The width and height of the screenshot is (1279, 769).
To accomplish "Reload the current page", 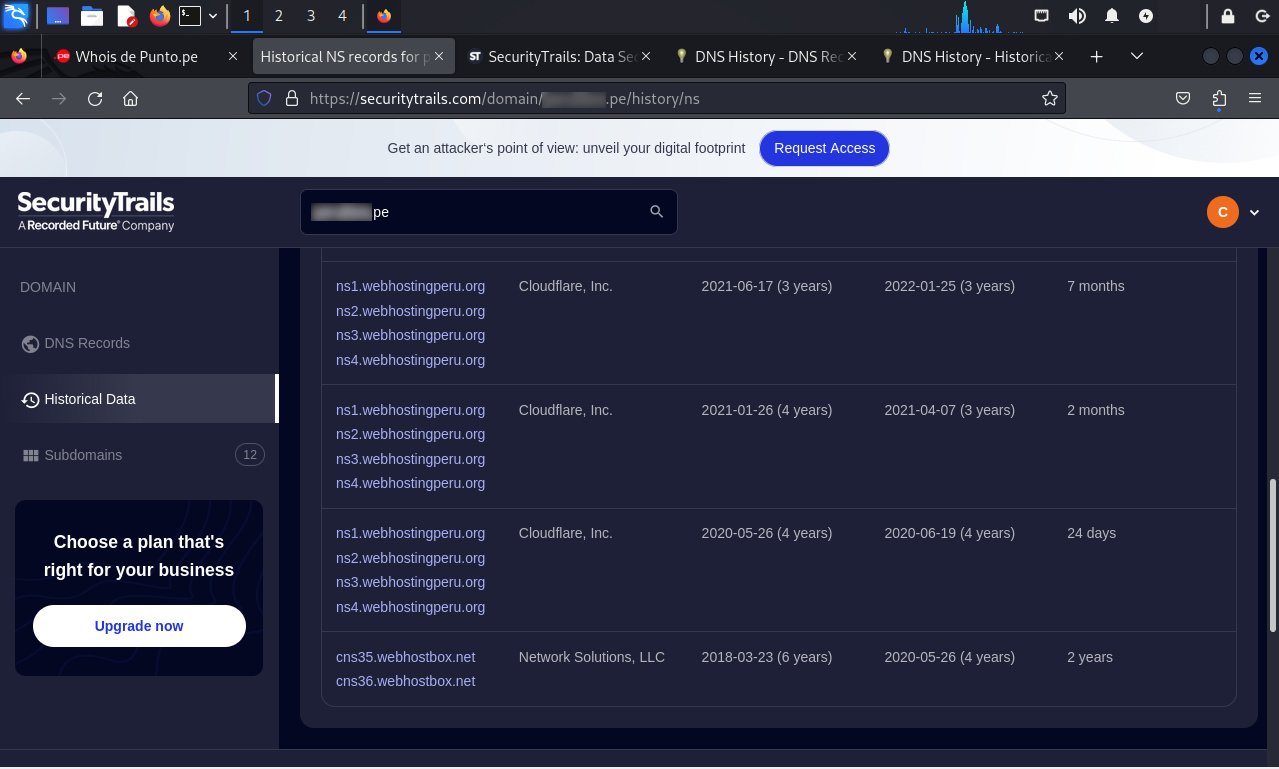I will (x=95, y=98).
